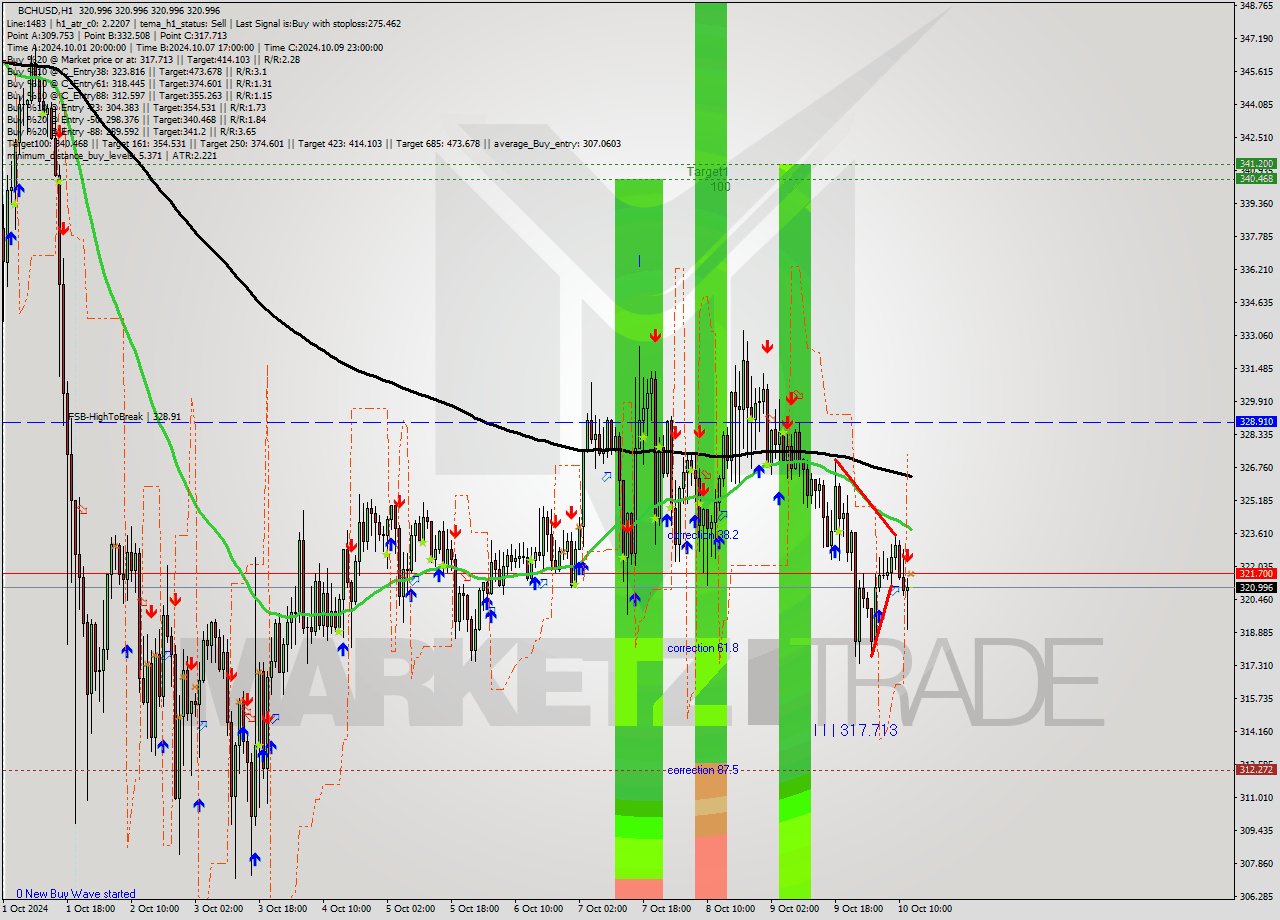Click the 315.735 price axis label
1280x920 pixels.
(x=1256, y=698)
